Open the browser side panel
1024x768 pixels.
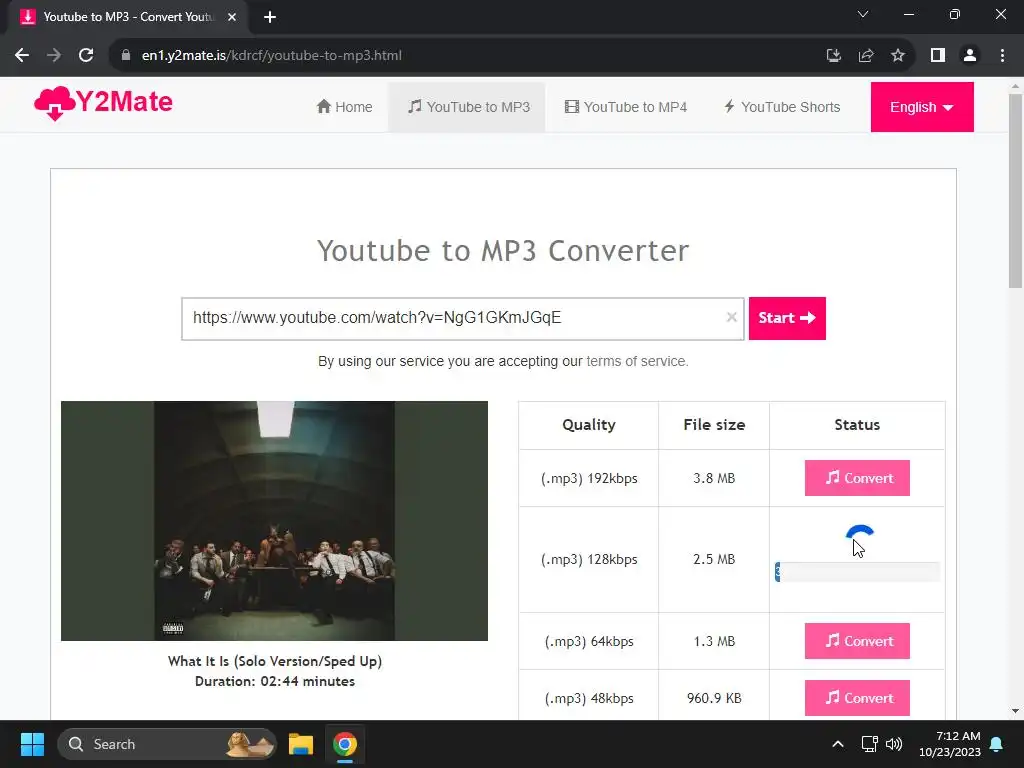coord(938,56)
